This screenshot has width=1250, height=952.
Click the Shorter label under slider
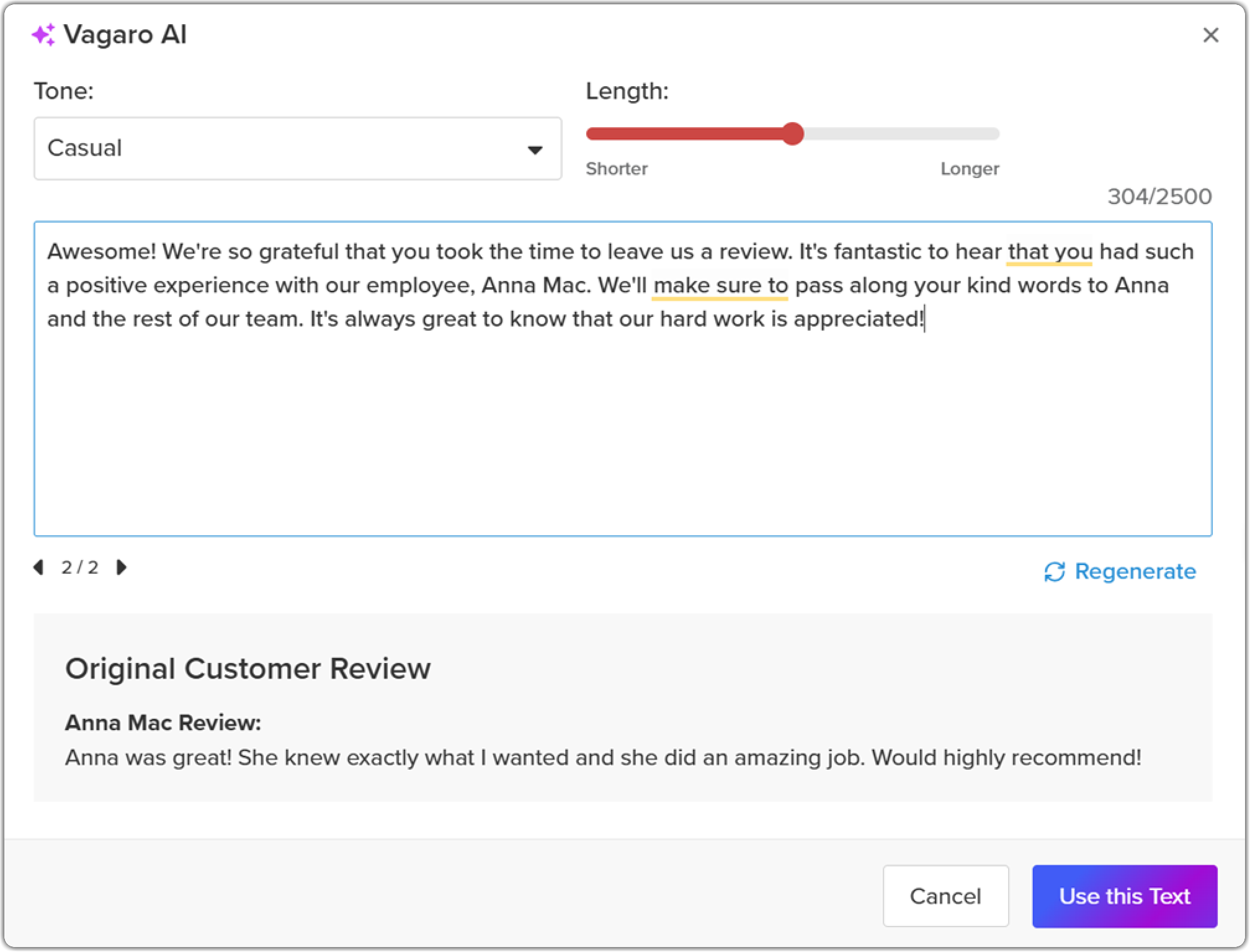coord(617,169)
